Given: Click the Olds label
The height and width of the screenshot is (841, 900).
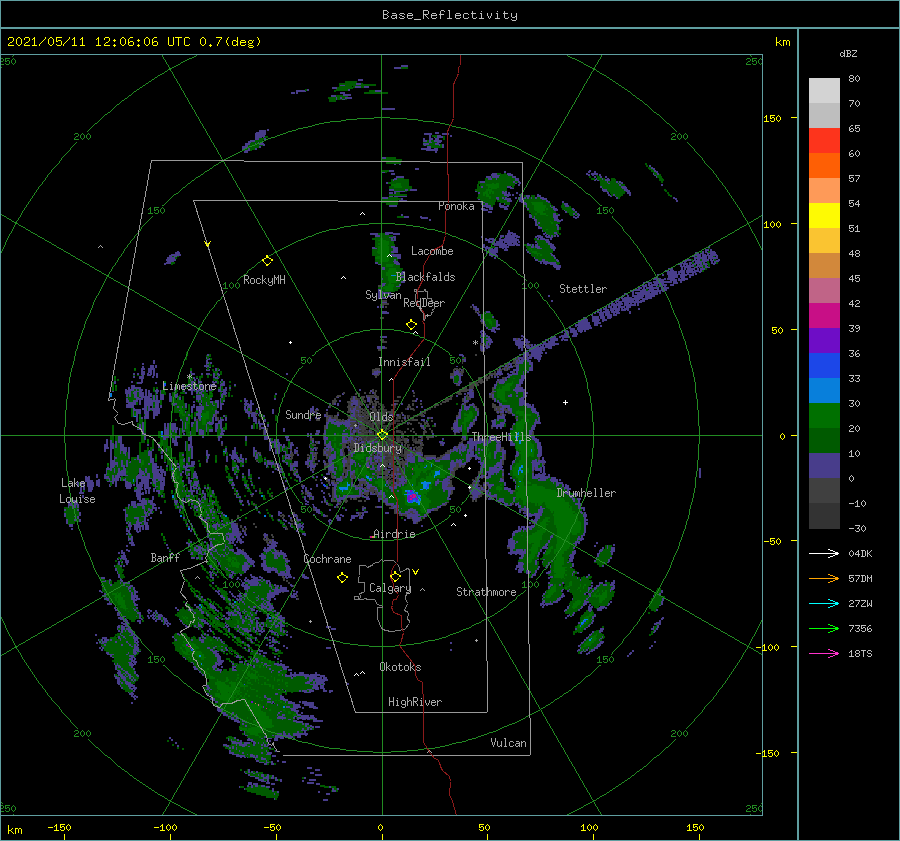Looking at the screenshot, I should (x=381, y=417).
